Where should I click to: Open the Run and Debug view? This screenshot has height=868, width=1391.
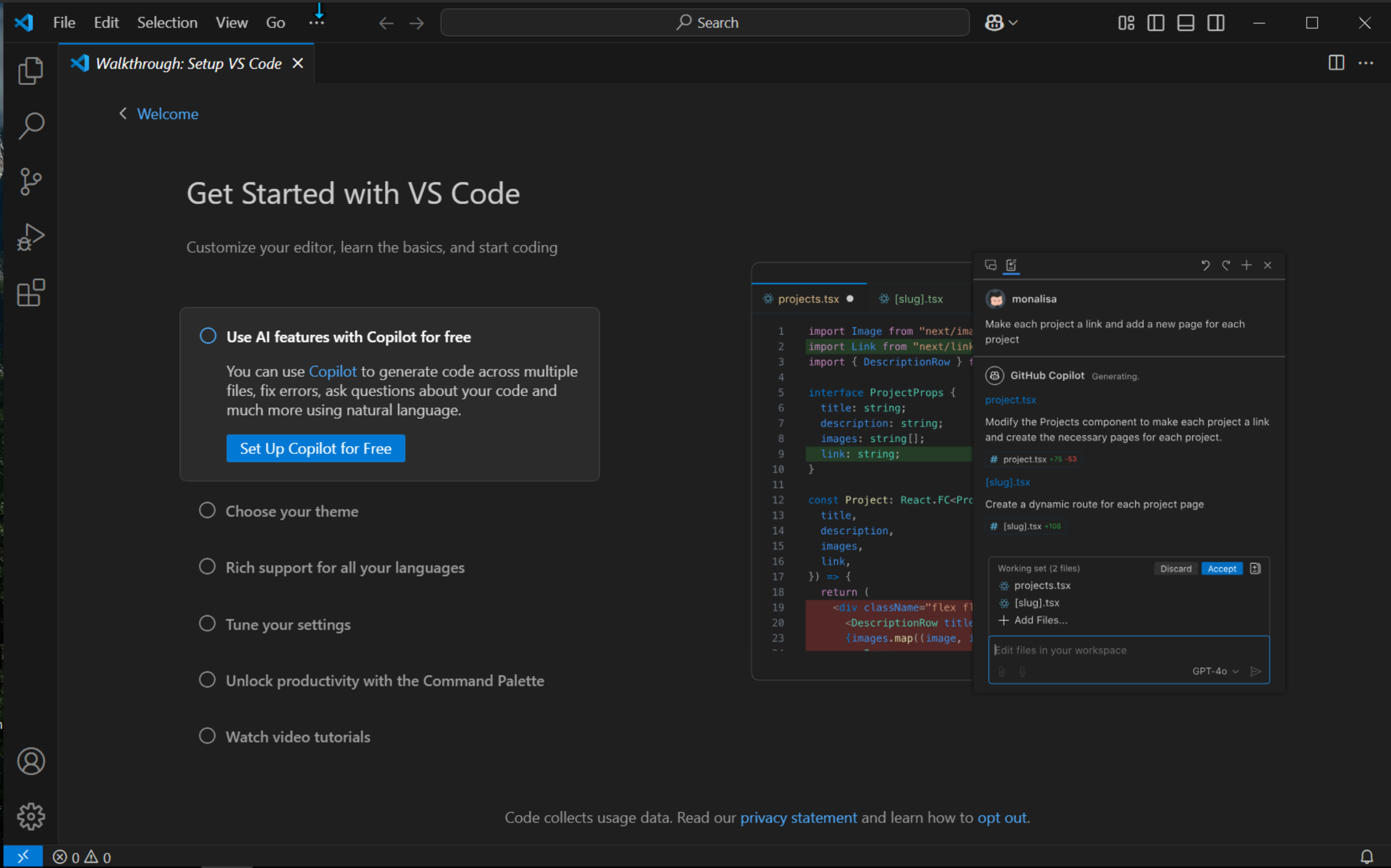click(x=30, y=237)
